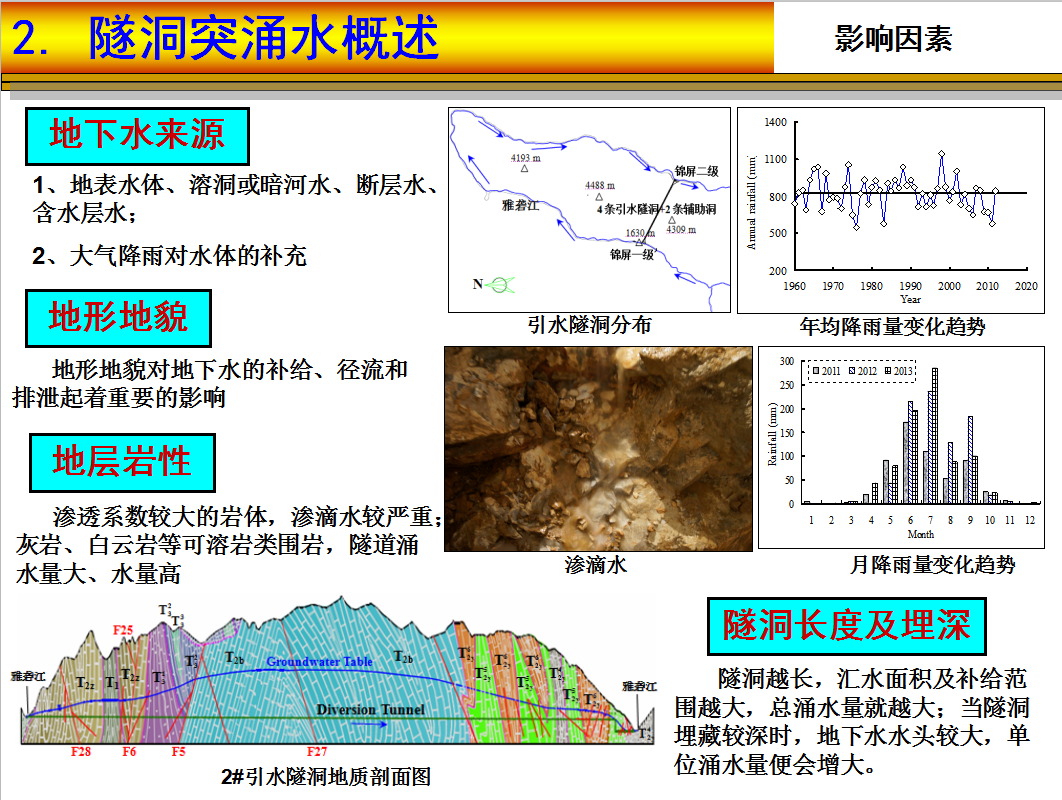Viewport: 1062px width, 800px height.
Task: Click the Month axis label on the bar chart
Action: (x=920, y=534)
